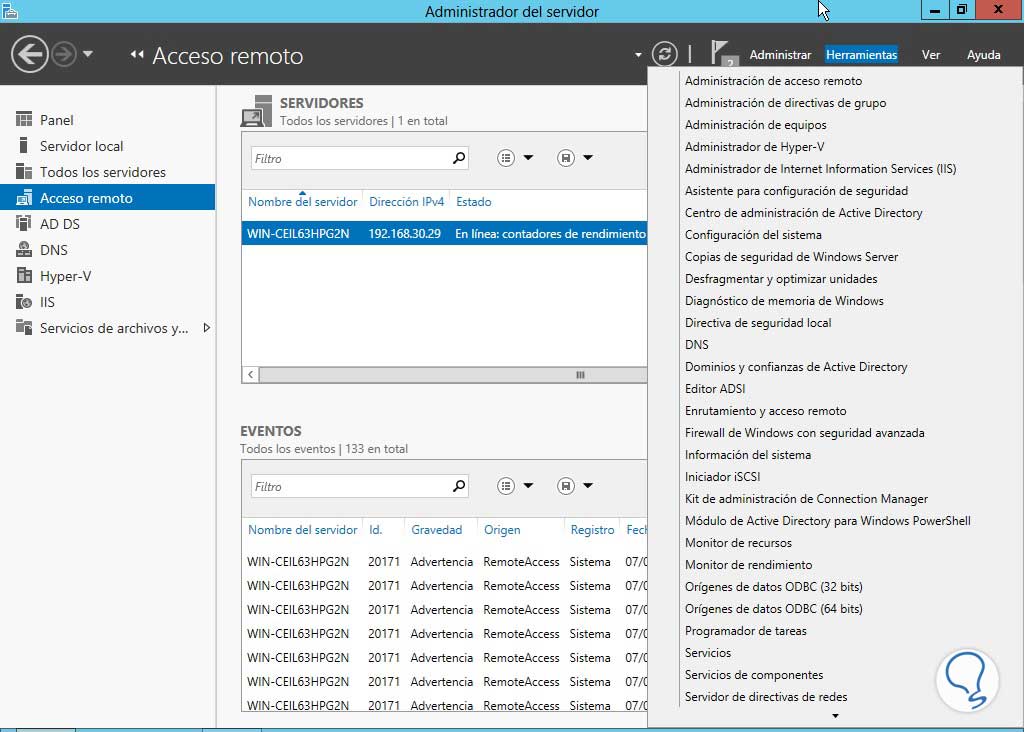Open Administración de equipos from menu

(x=755, y=125)
